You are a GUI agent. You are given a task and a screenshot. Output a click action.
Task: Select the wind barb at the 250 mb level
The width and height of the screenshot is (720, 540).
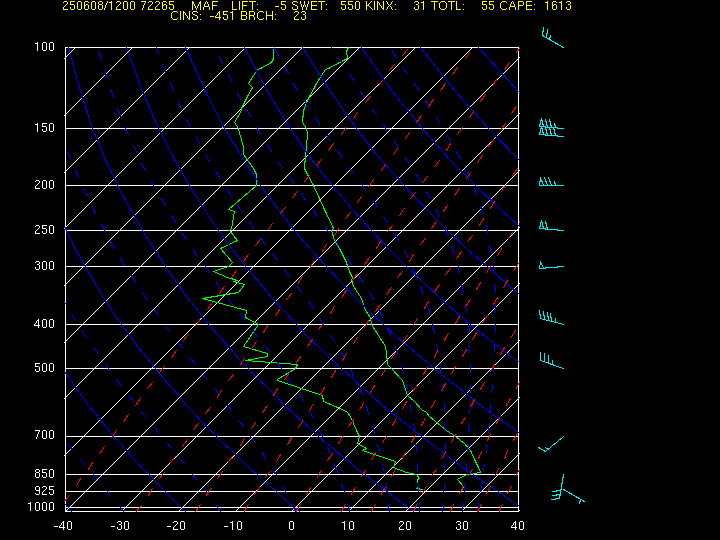pos(551,226)
